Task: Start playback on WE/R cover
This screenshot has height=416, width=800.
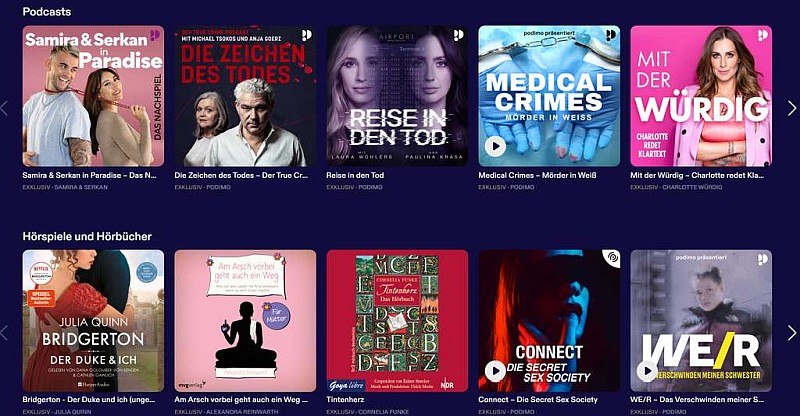Action: pos(647,371)
